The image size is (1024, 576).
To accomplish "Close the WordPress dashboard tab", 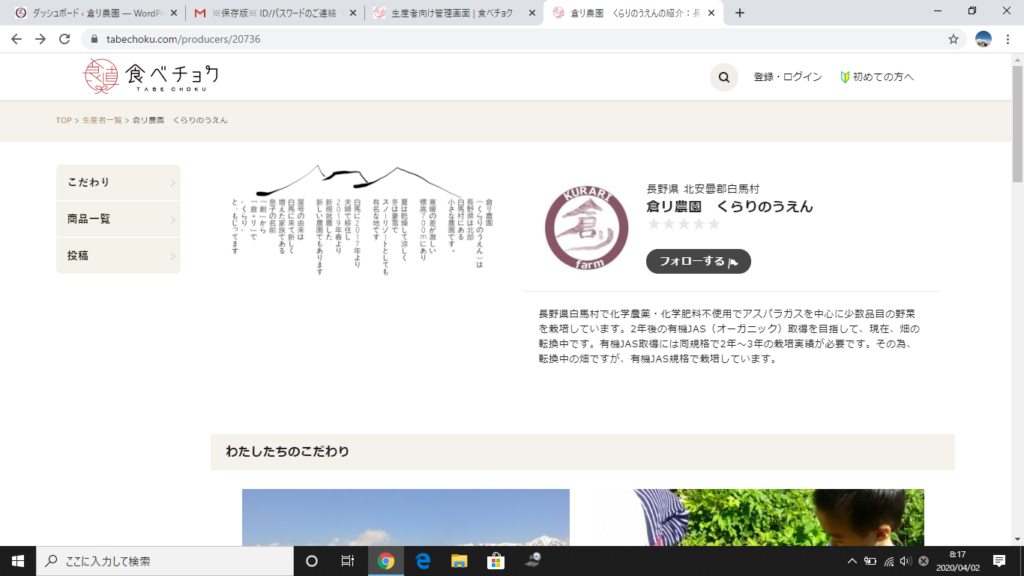I will [x=174, y=13].
